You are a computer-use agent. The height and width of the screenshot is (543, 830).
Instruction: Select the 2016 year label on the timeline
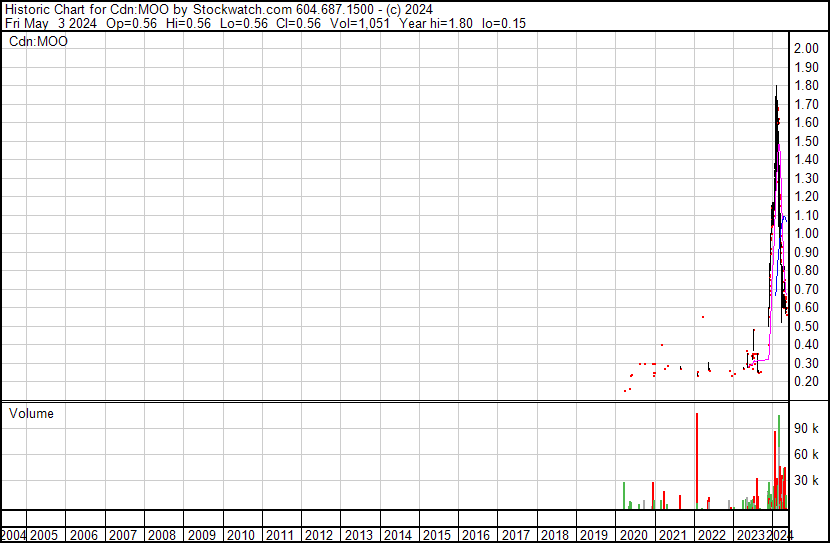point(476,536)
